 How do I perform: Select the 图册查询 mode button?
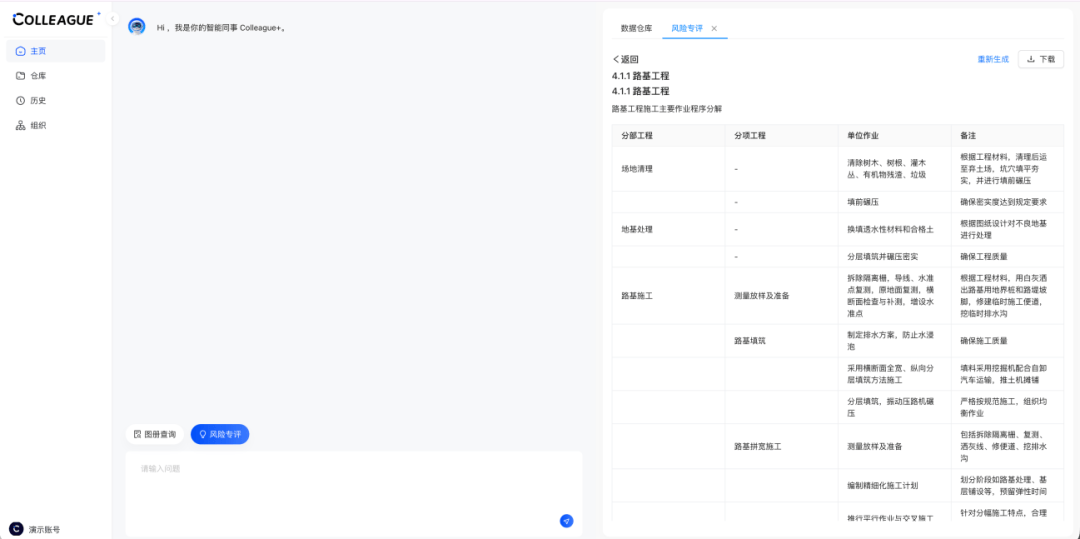(155, 434)
